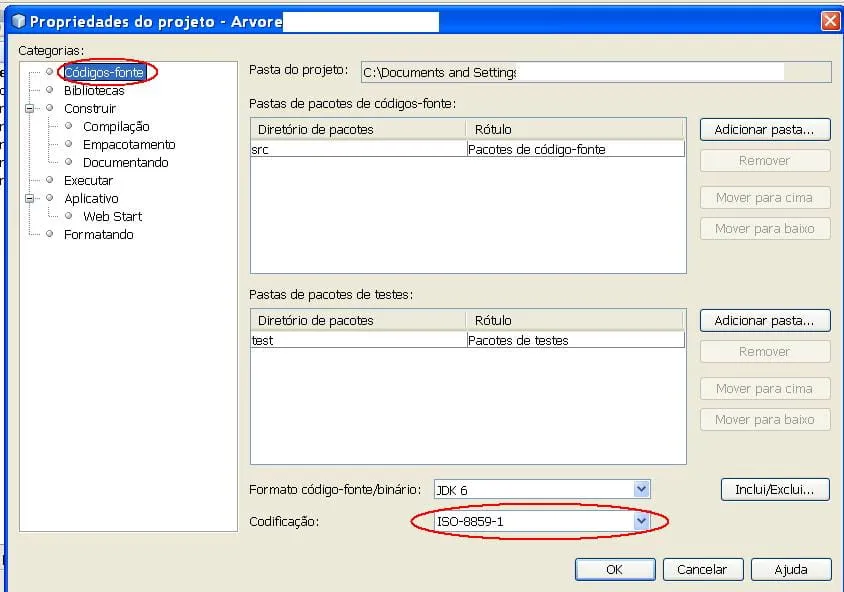Select Formatando category
The height and width of the screenshot is (592, 844).
(x=99, y=234)
